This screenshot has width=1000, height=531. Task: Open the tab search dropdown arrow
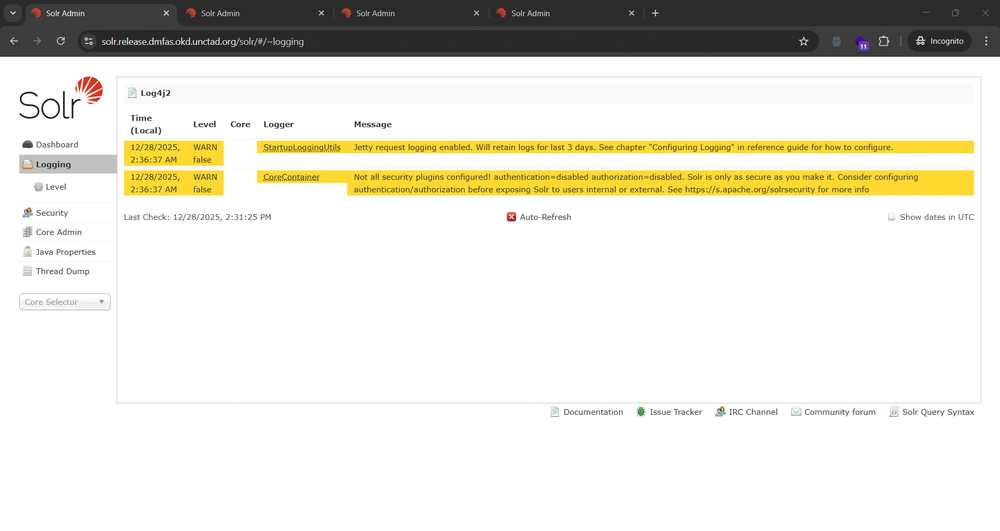point(13,13)
